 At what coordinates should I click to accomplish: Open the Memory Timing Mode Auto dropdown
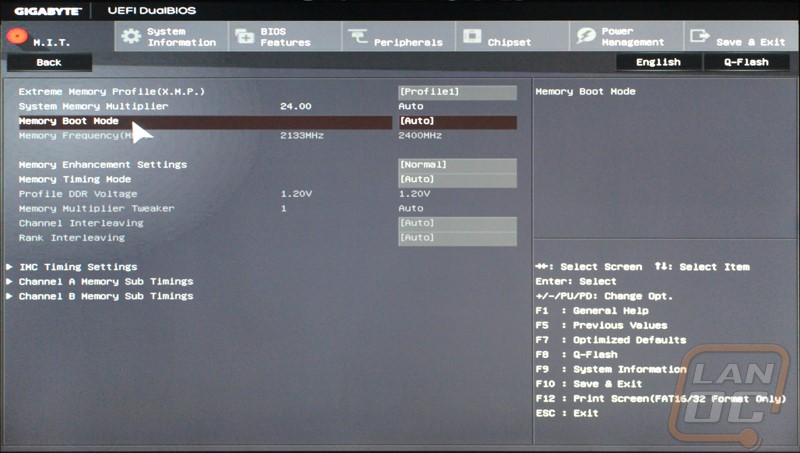[457, 180]
